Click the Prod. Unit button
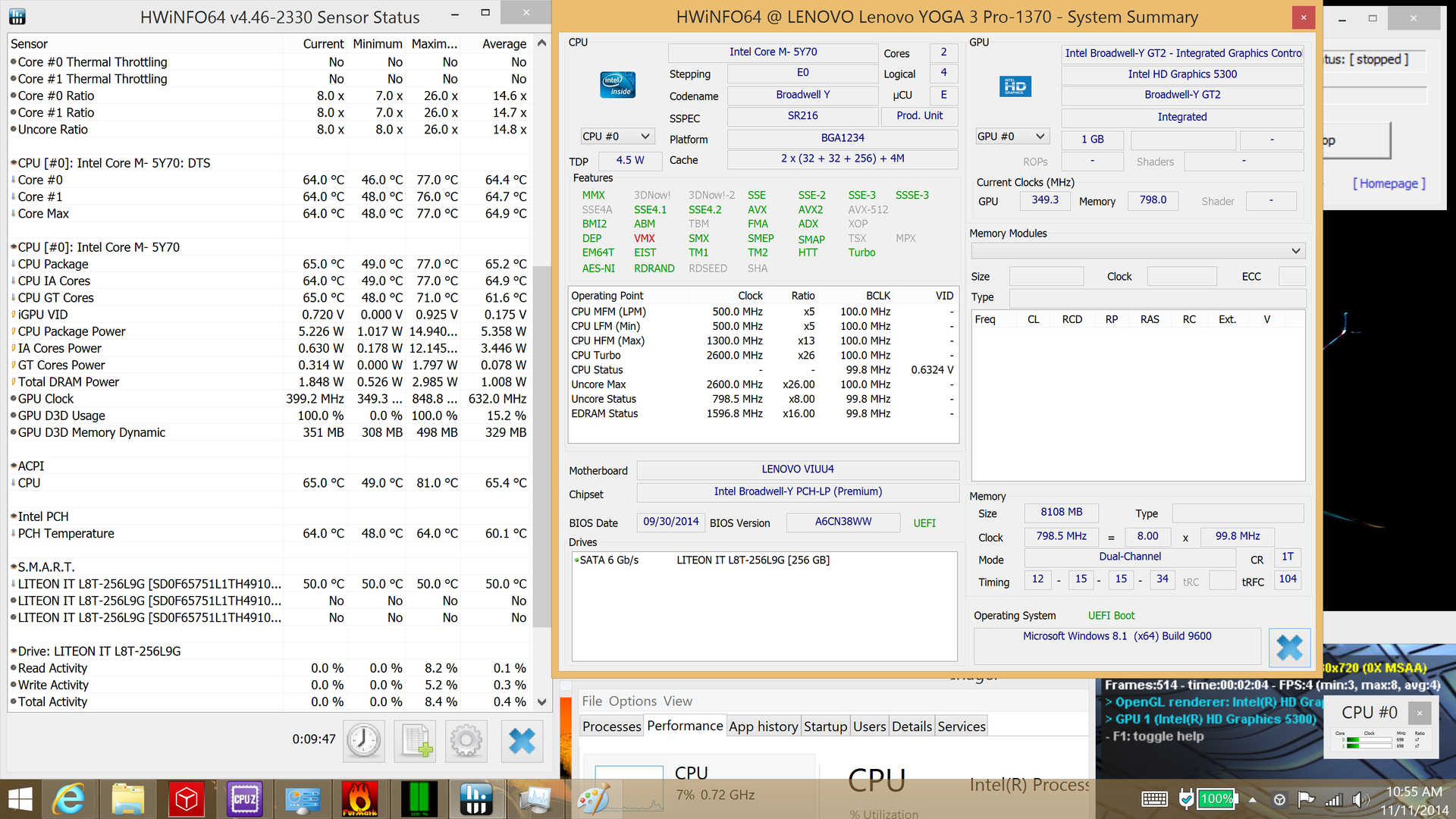Screen dimensions: 1456x819 (919, 116)
